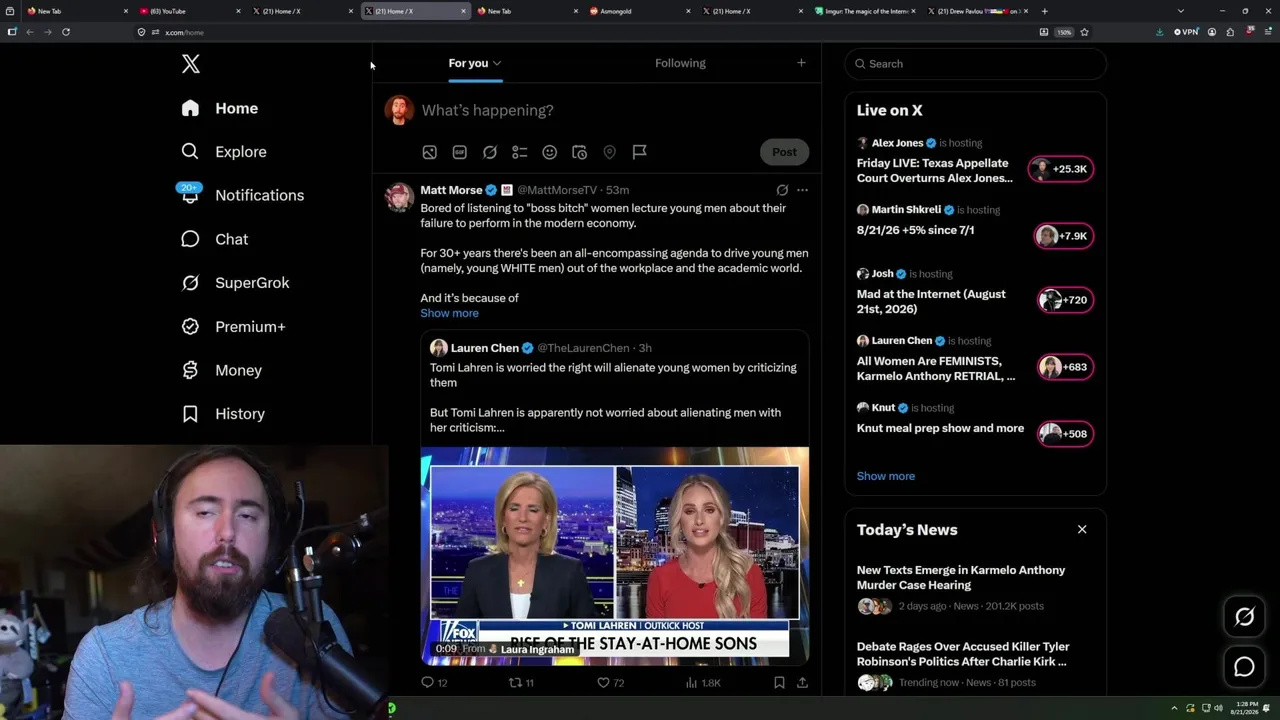
Task: Join Josh's live with +720 listeners
Action: (x=1065, y=300)
